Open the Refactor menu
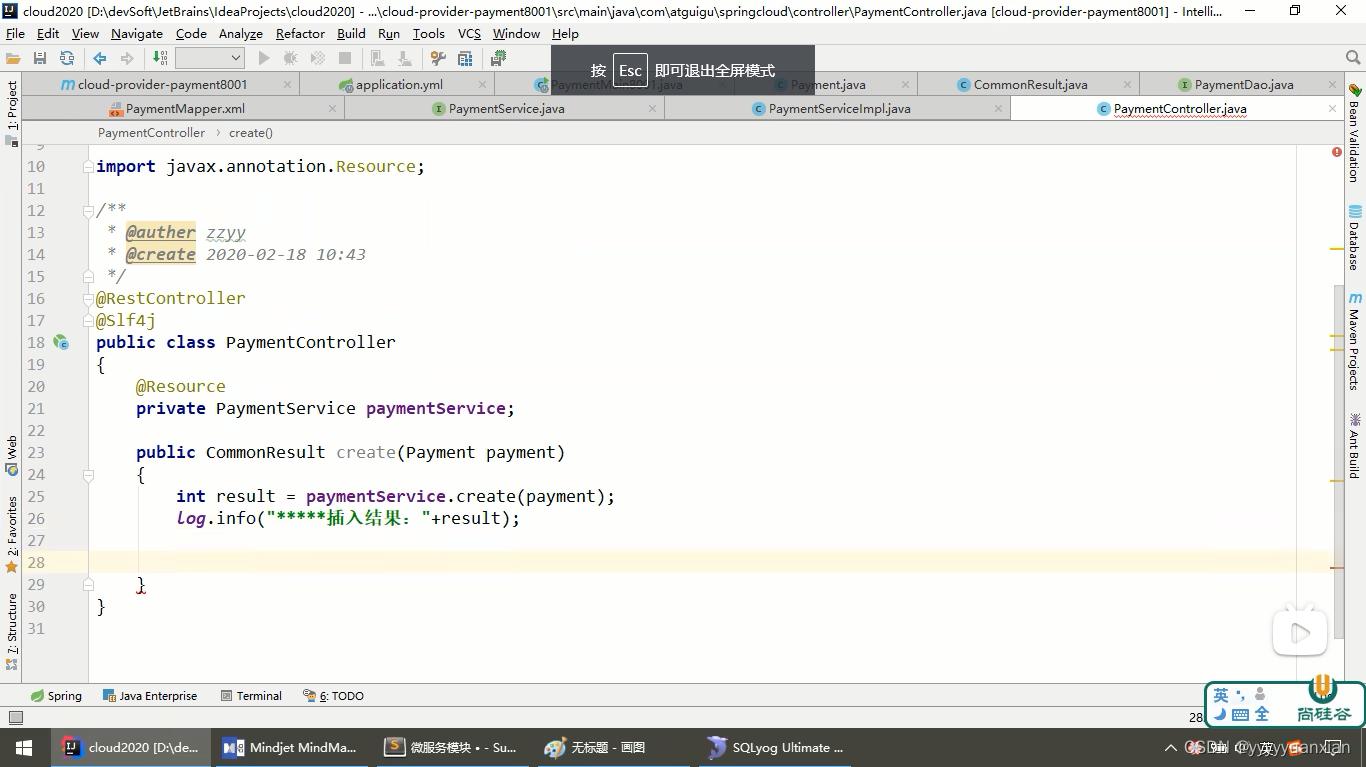Screen dimensions: 1366x767 (x=300, y=33)
